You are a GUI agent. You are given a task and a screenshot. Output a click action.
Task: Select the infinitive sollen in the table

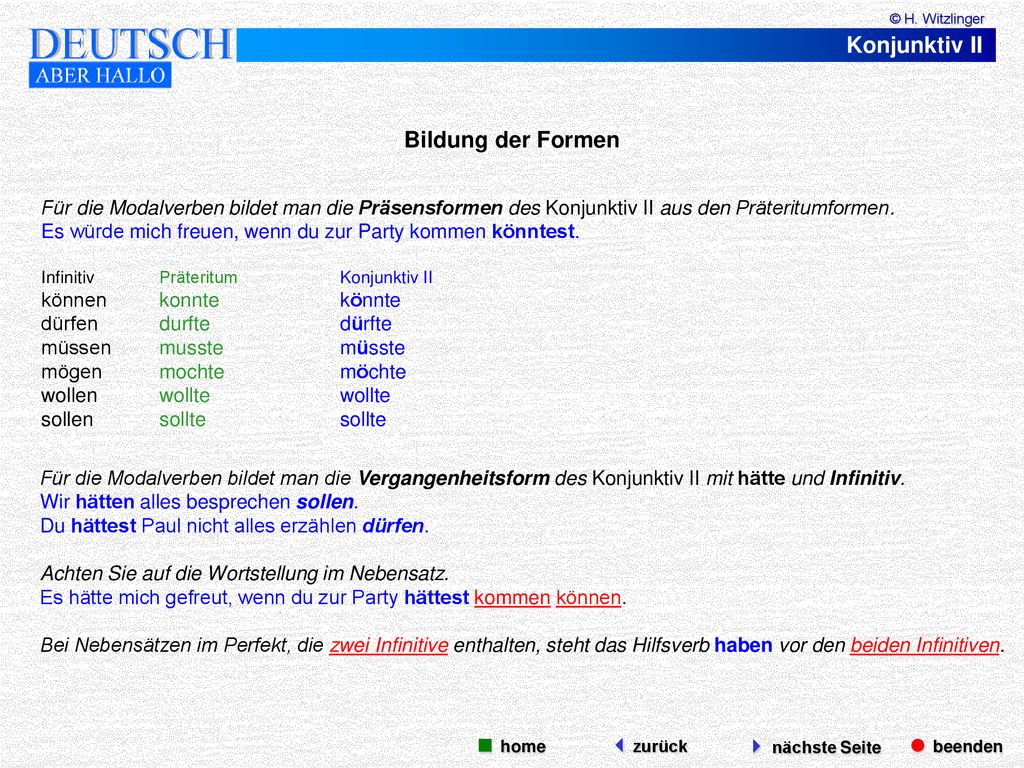67,420
